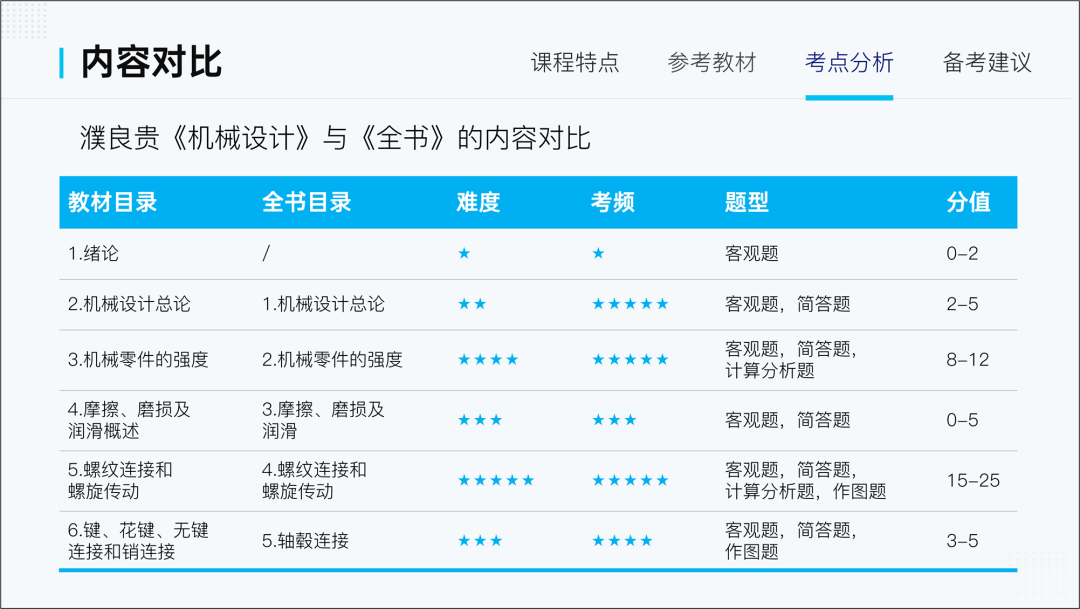Select 3.机械零件的强度 textbook cell
The image size is (1080, 609).
point(138,360)
